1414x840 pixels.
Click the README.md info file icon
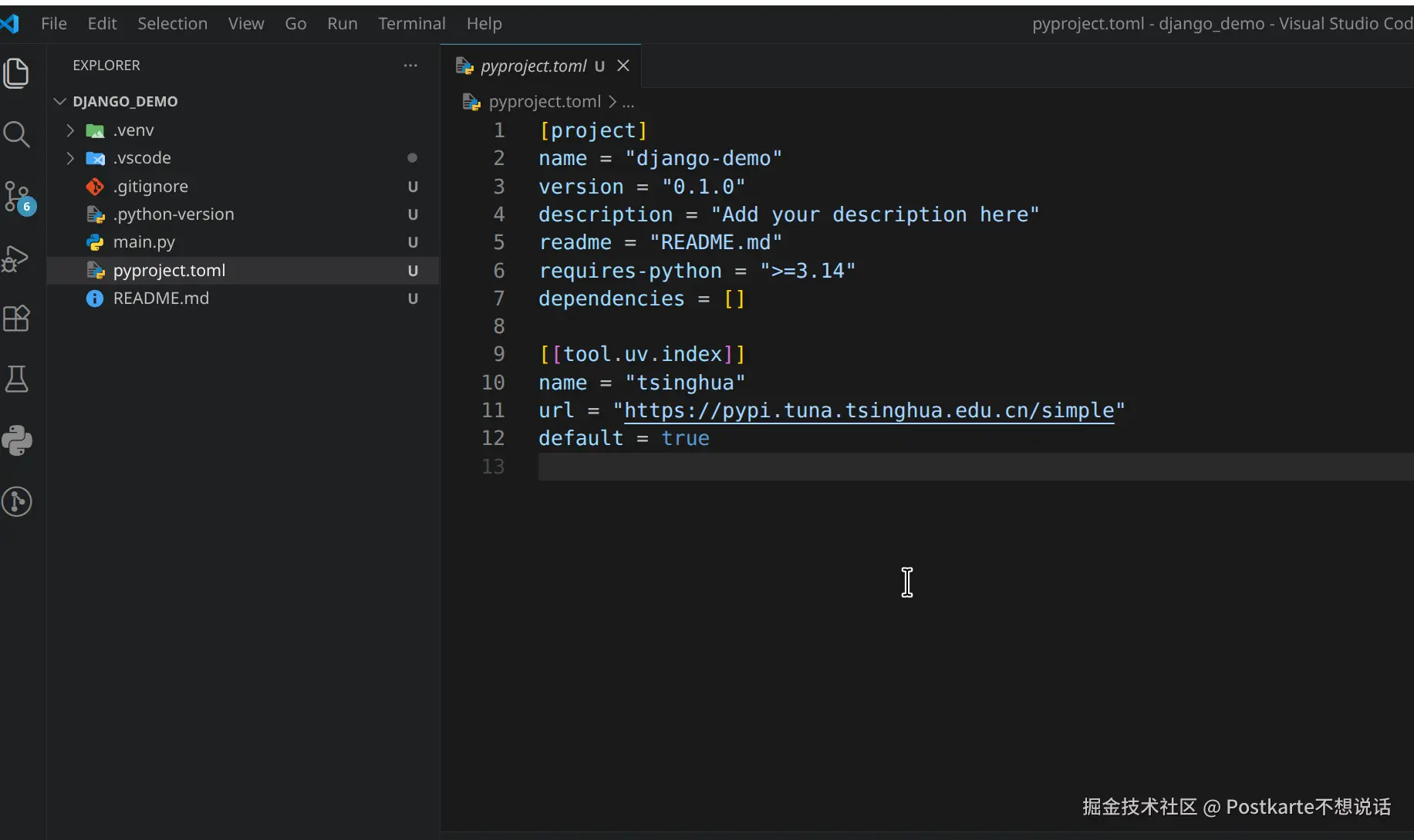[x=95, y=299]
